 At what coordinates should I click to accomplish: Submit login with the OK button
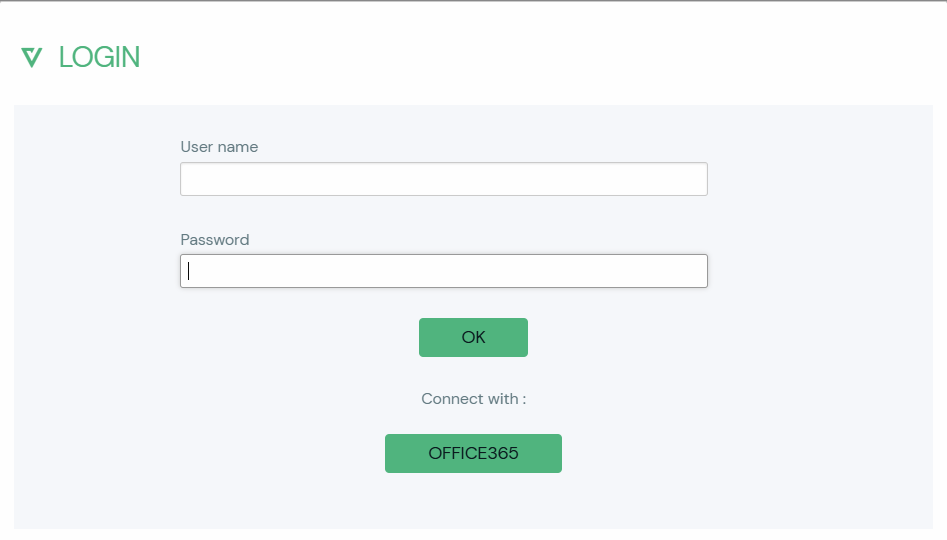coord(473,337)
